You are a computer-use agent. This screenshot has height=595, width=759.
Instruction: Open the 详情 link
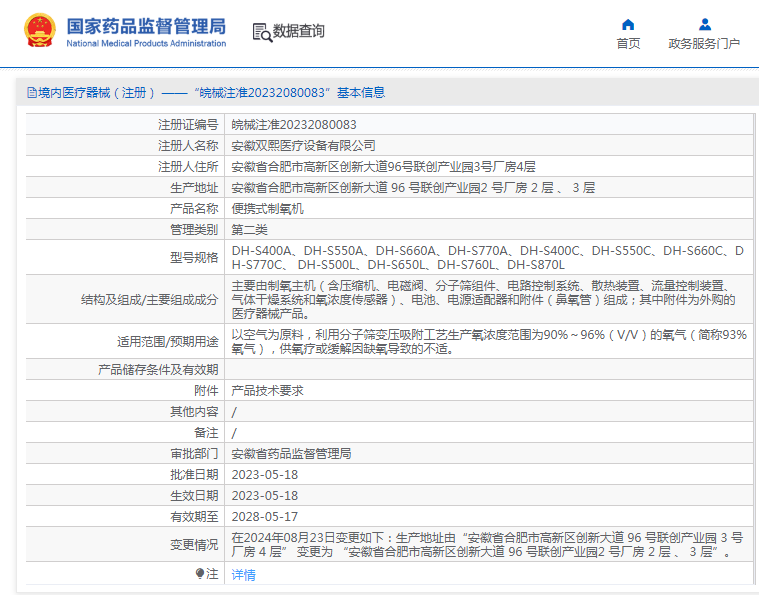(x=244, y=575)
